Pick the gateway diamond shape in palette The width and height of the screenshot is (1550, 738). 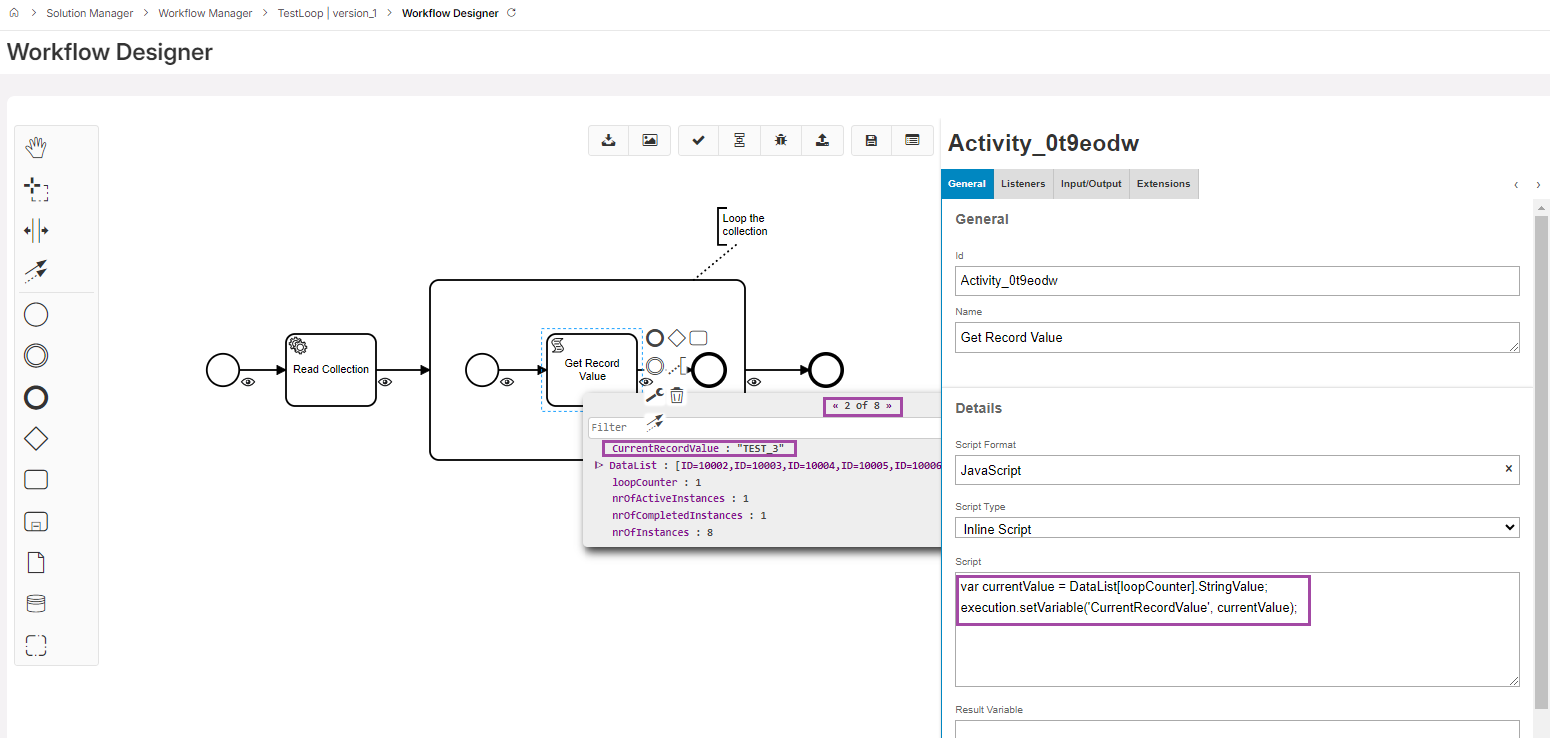36,438
